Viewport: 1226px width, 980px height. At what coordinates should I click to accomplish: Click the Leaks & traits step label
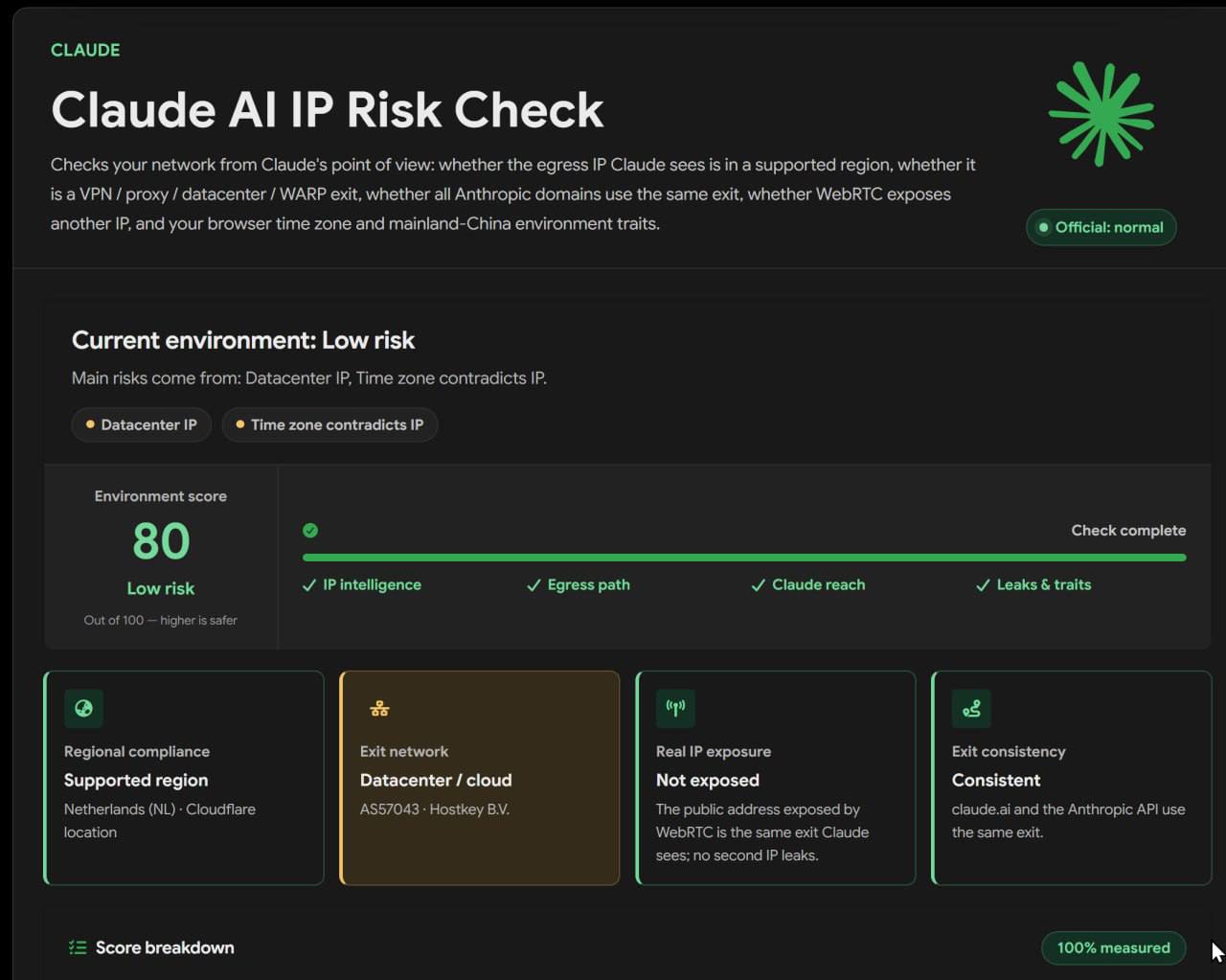click(x=1044, y=585)
